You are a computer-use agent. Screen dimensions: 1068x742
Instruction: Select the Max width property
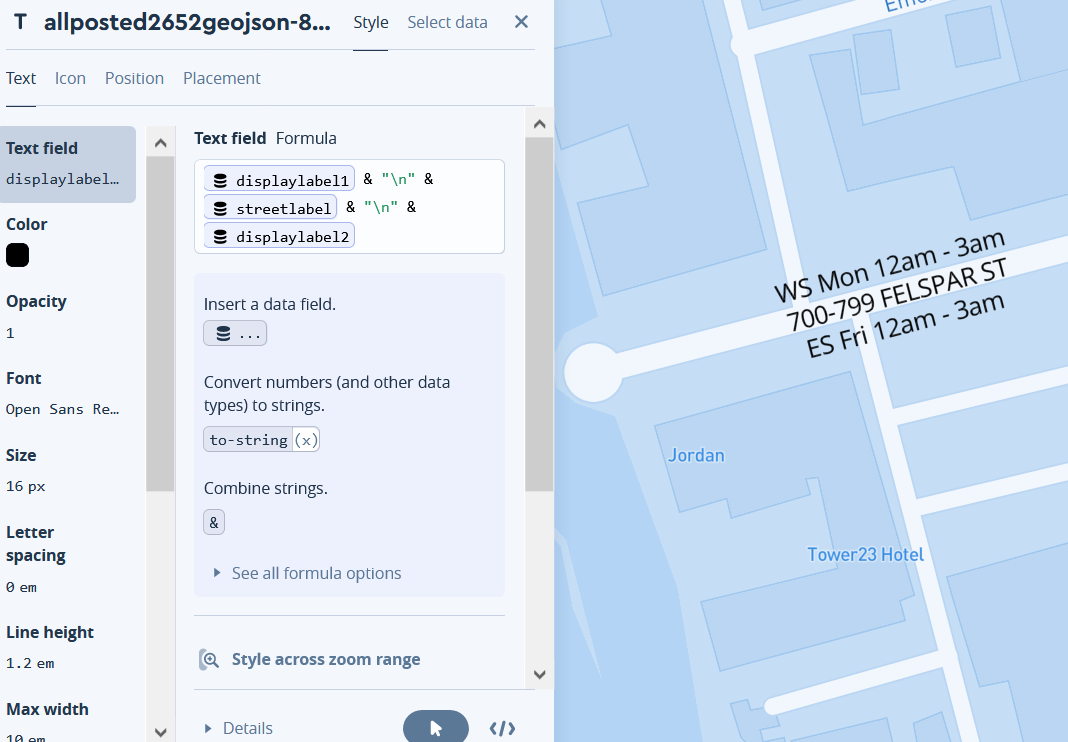coord(47,724)
